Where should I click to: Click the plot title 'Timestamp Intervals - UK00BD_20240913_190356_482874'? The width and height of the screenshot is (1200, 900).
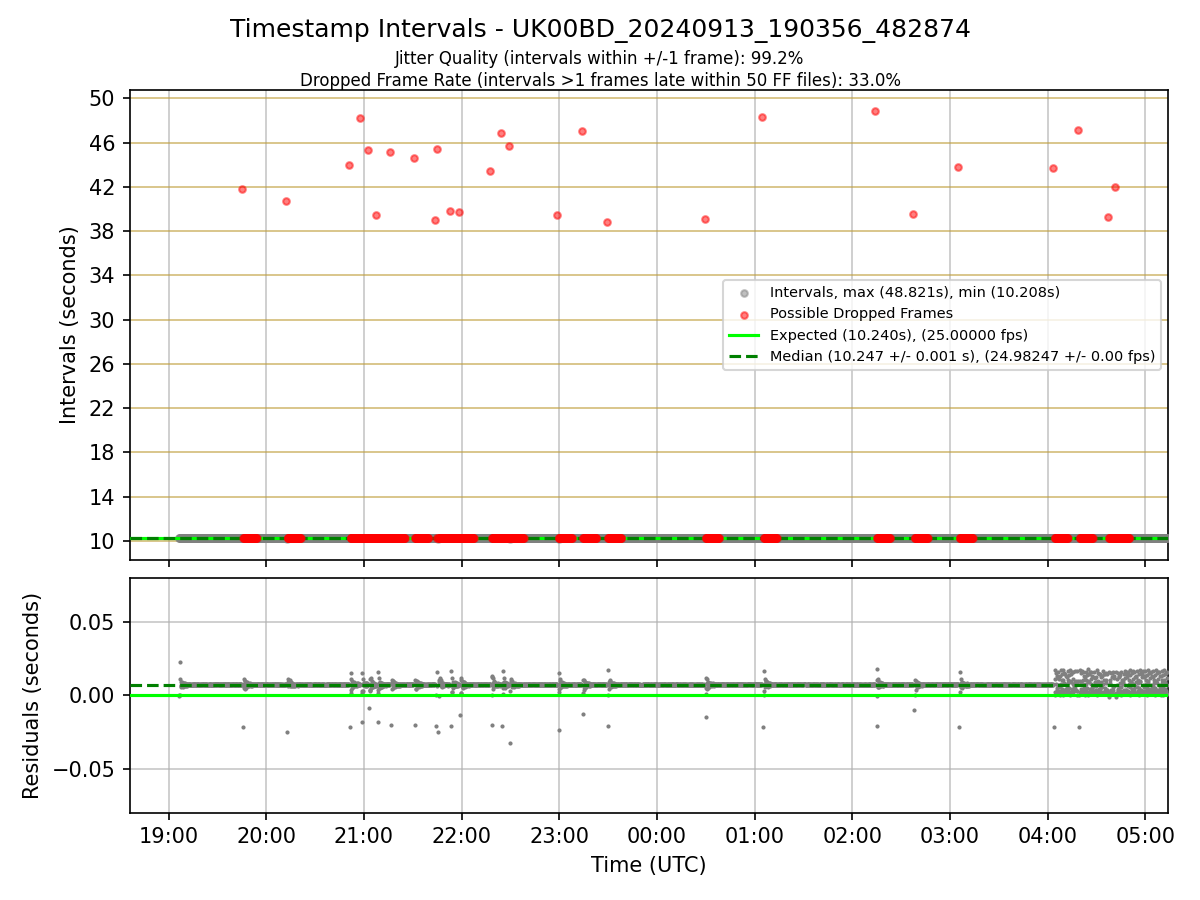click(x=600, y=29)
